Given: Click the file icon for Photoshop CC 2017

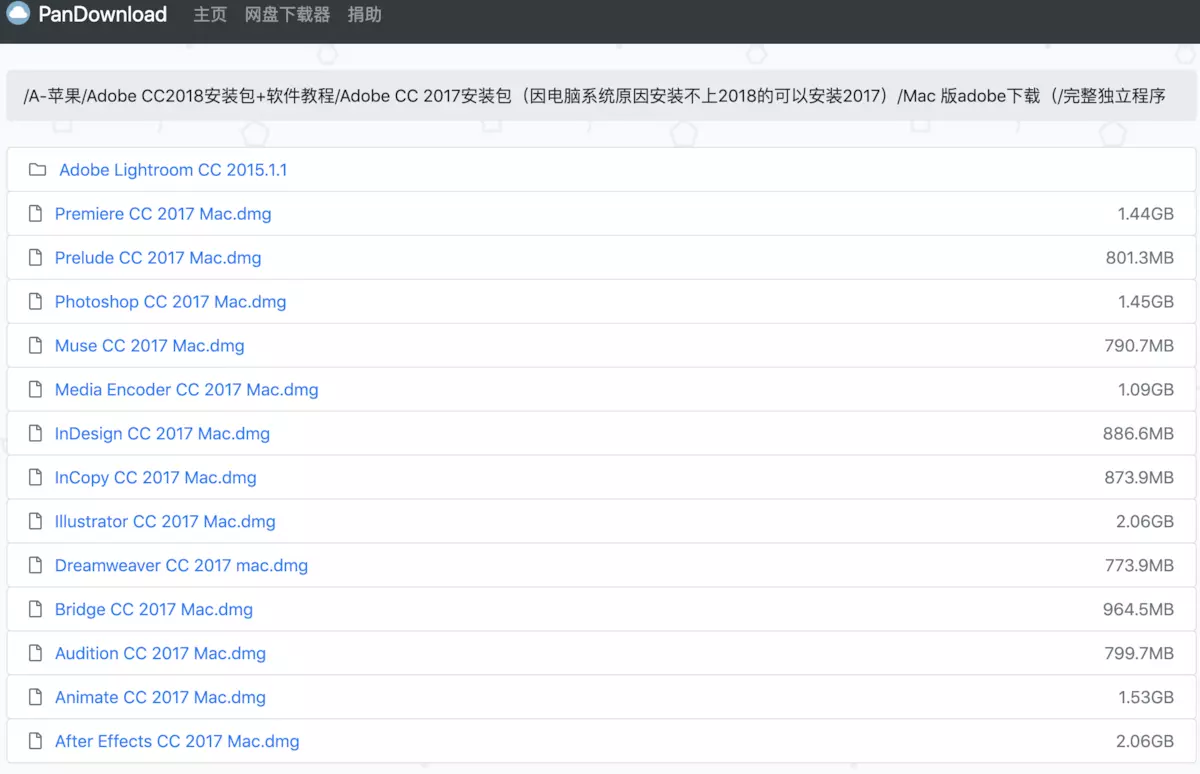Looking at the screenshot, I should click(36, 302).
